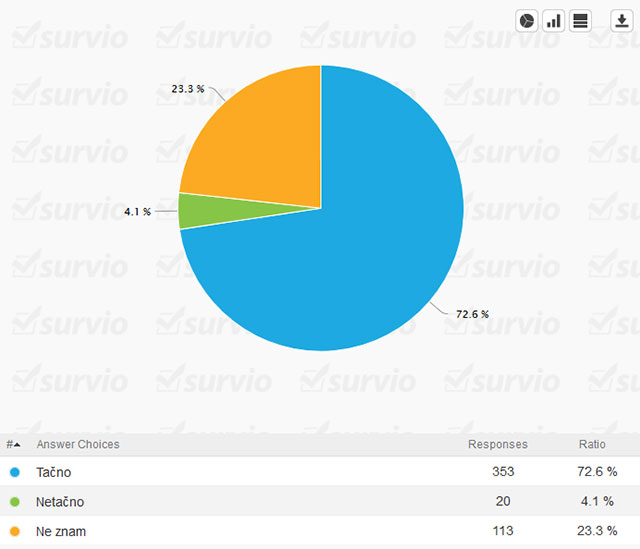Click the blue Tačno legend dot
This screenshot has height=549, width=640.
pyautogui.click(x=14, y=472)
